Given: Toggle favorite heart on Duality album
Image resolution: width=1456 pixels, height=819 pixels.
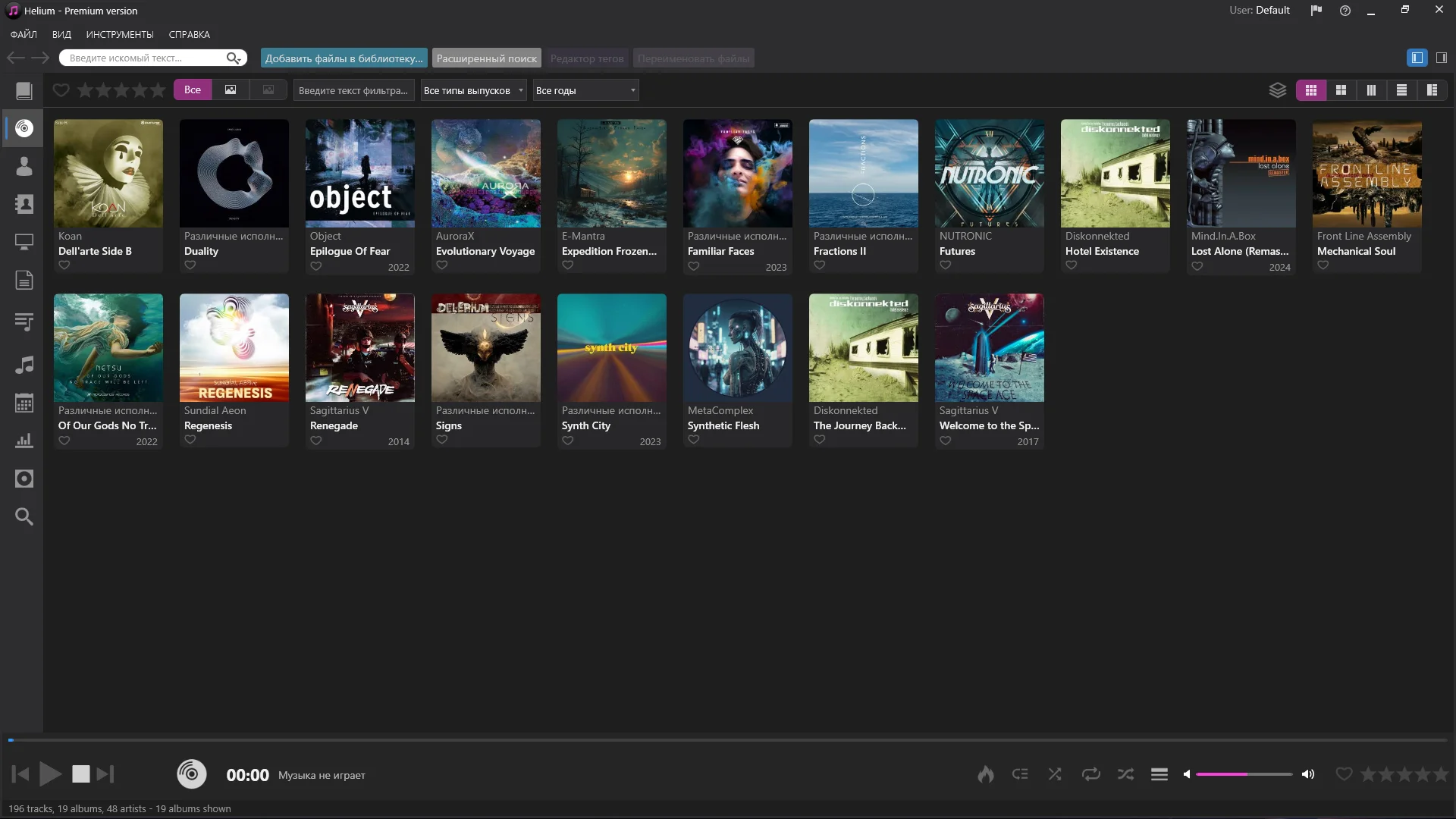Looking at the screenshot, I should click(x=190, y=265).
